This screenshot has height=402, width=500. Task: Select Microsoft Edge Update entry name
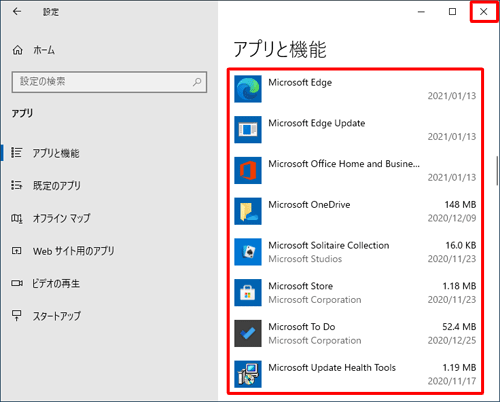tap(317, 123)
